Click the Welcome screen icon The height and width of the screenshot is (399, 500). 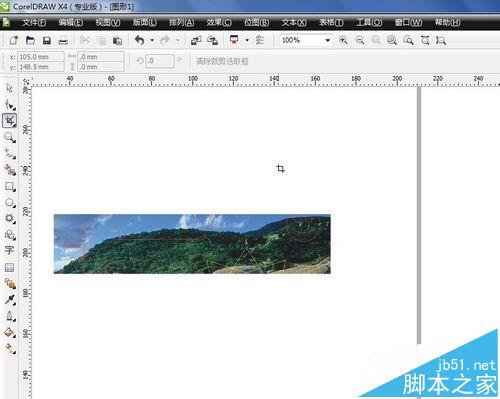pos(260,41)
